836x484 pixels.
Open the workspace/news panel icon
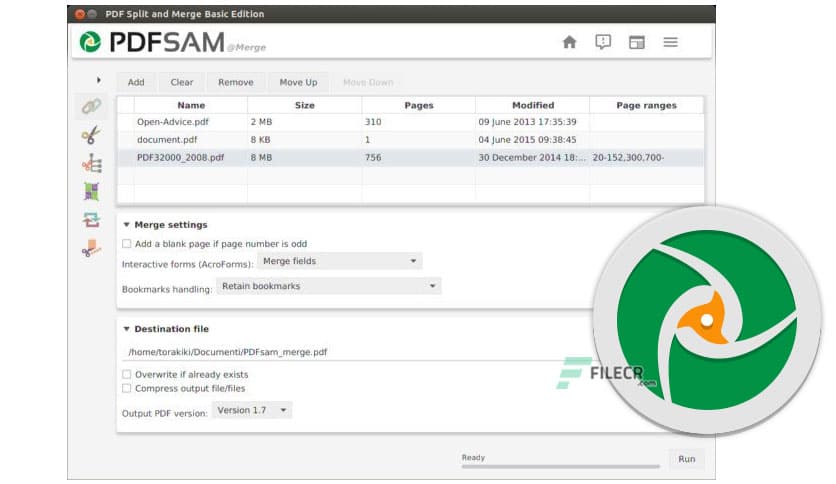coord(635,42)
